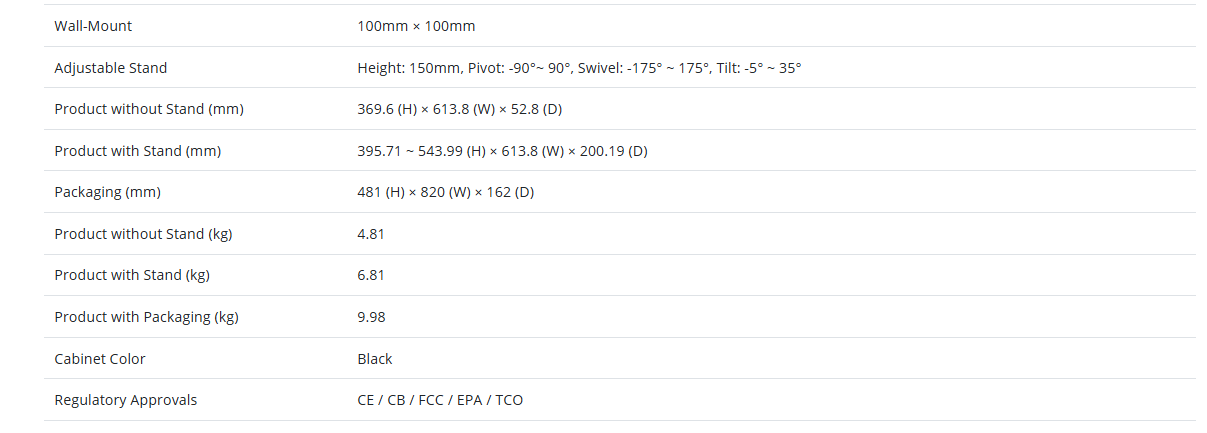Screen dimensions: 1207x433
Task: Click the Product without Stand (mm) label
Action: point(149,109)
